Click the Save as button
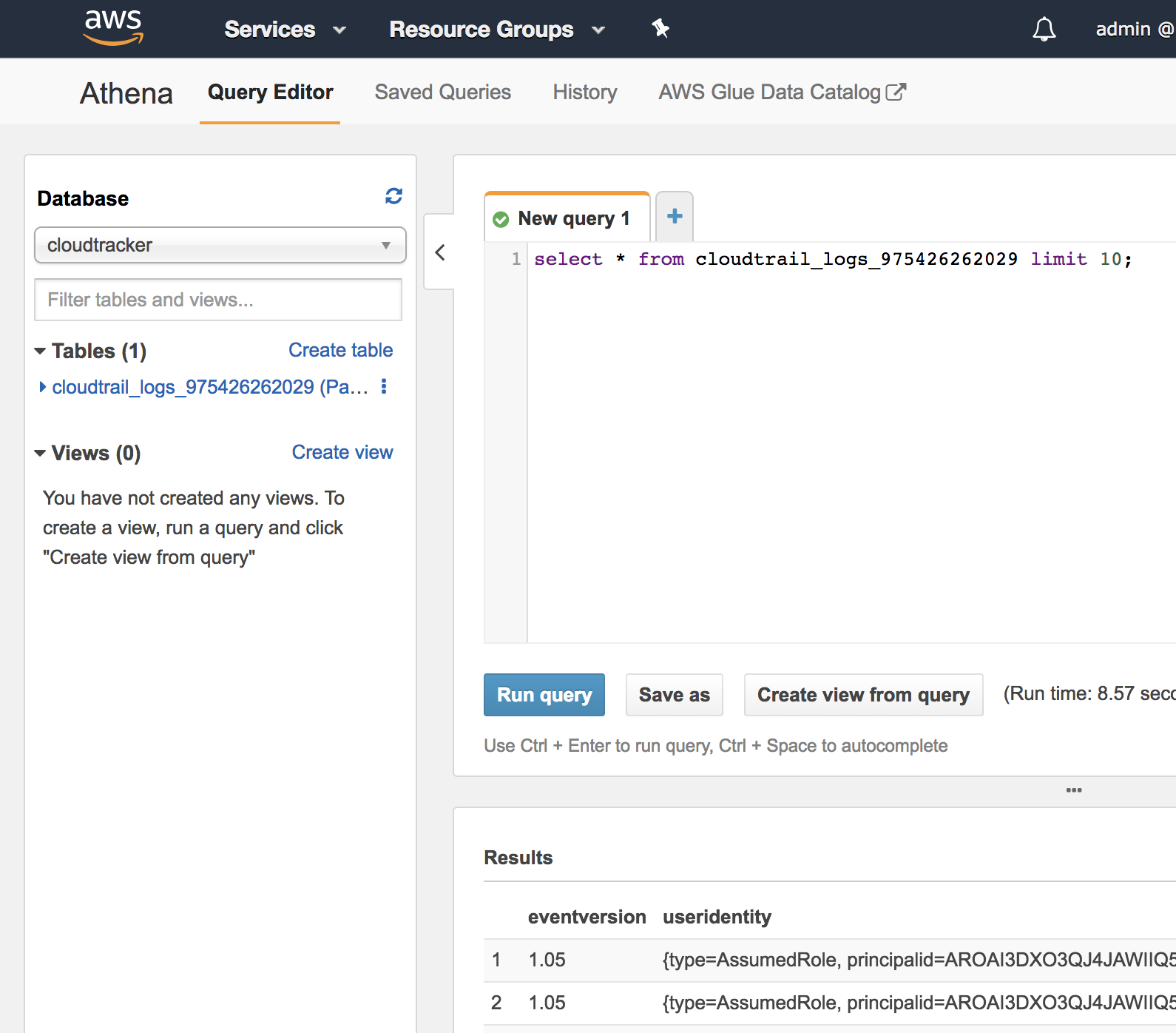 674,695
